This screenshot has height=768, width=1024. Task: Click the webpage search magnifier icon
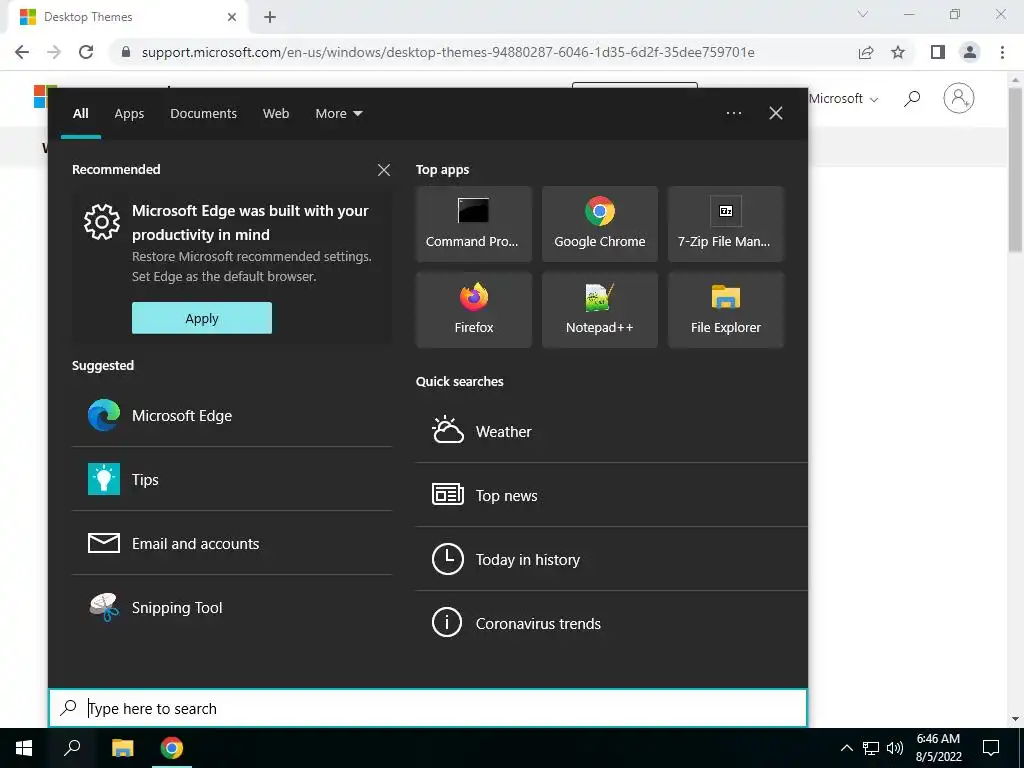pos(912,99)
